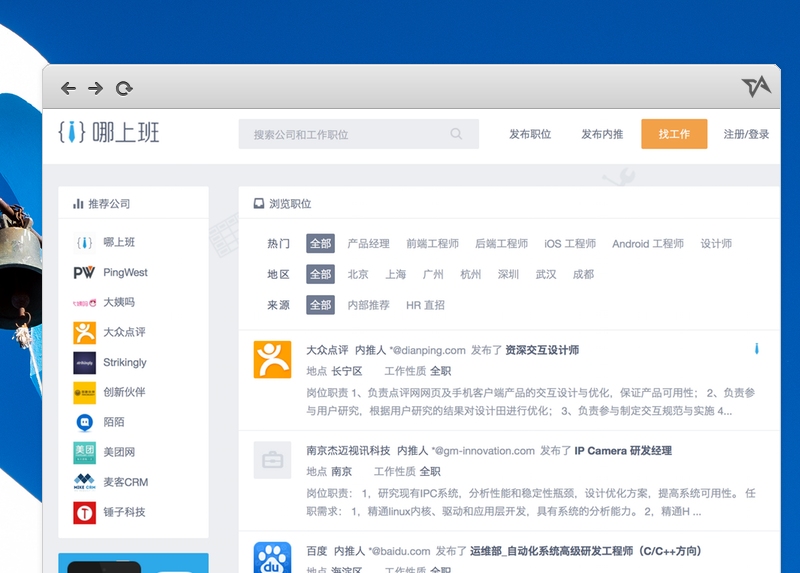800x573 pixels.
Task: Filter jobs by Android 工程师
Action: click(648, 244)
